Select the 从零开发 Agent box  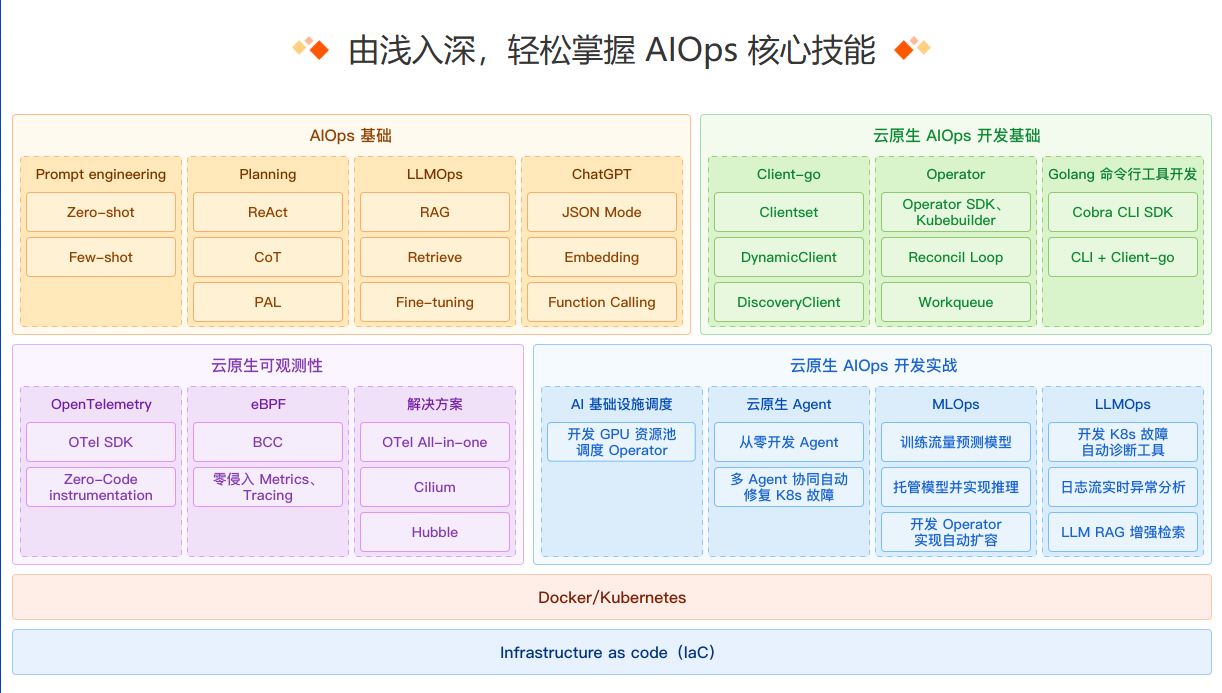[x=789, y=442]
